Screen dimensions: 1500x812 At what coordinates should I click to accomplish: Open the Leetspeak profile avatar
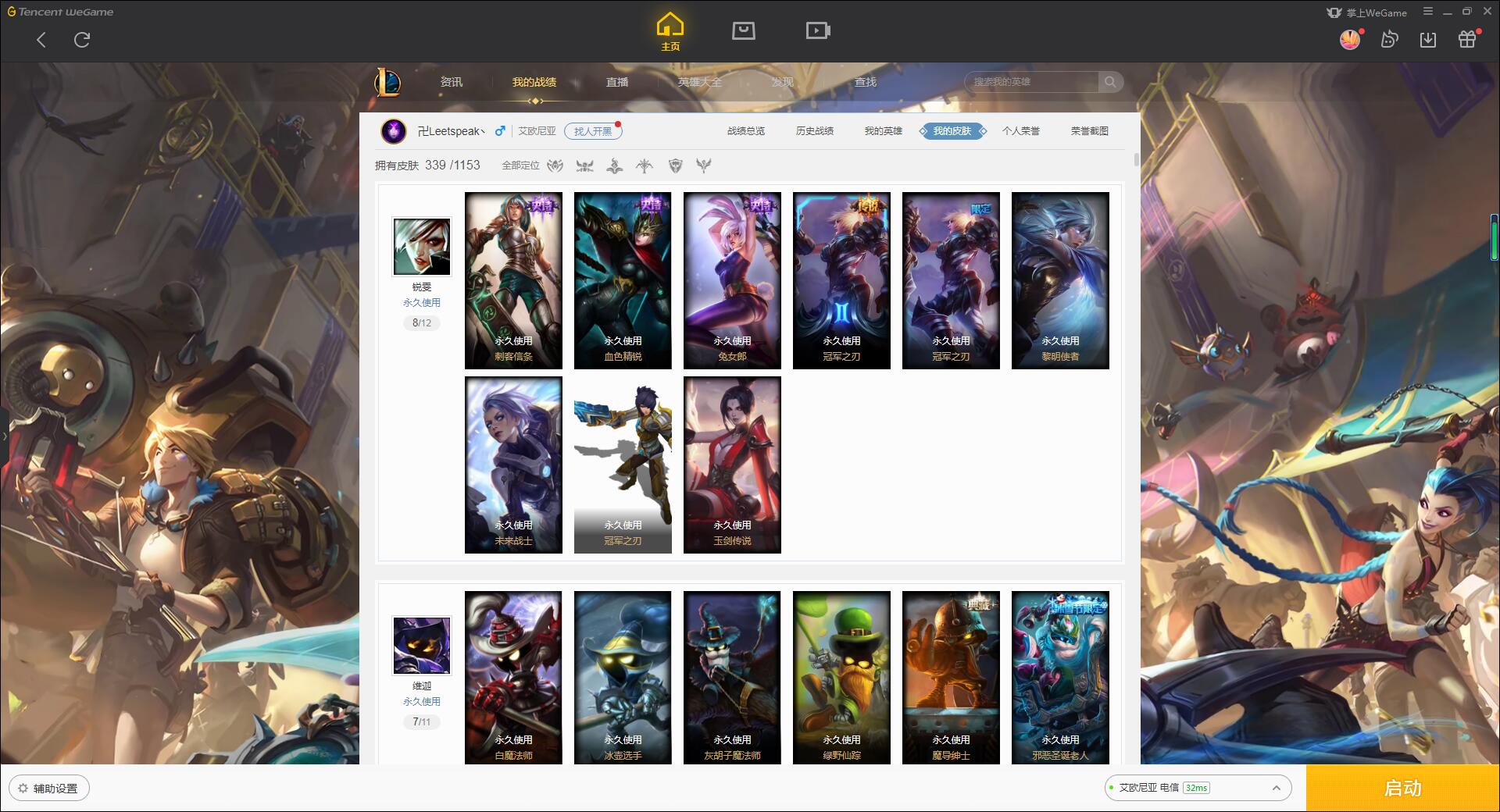pos(394,131)
